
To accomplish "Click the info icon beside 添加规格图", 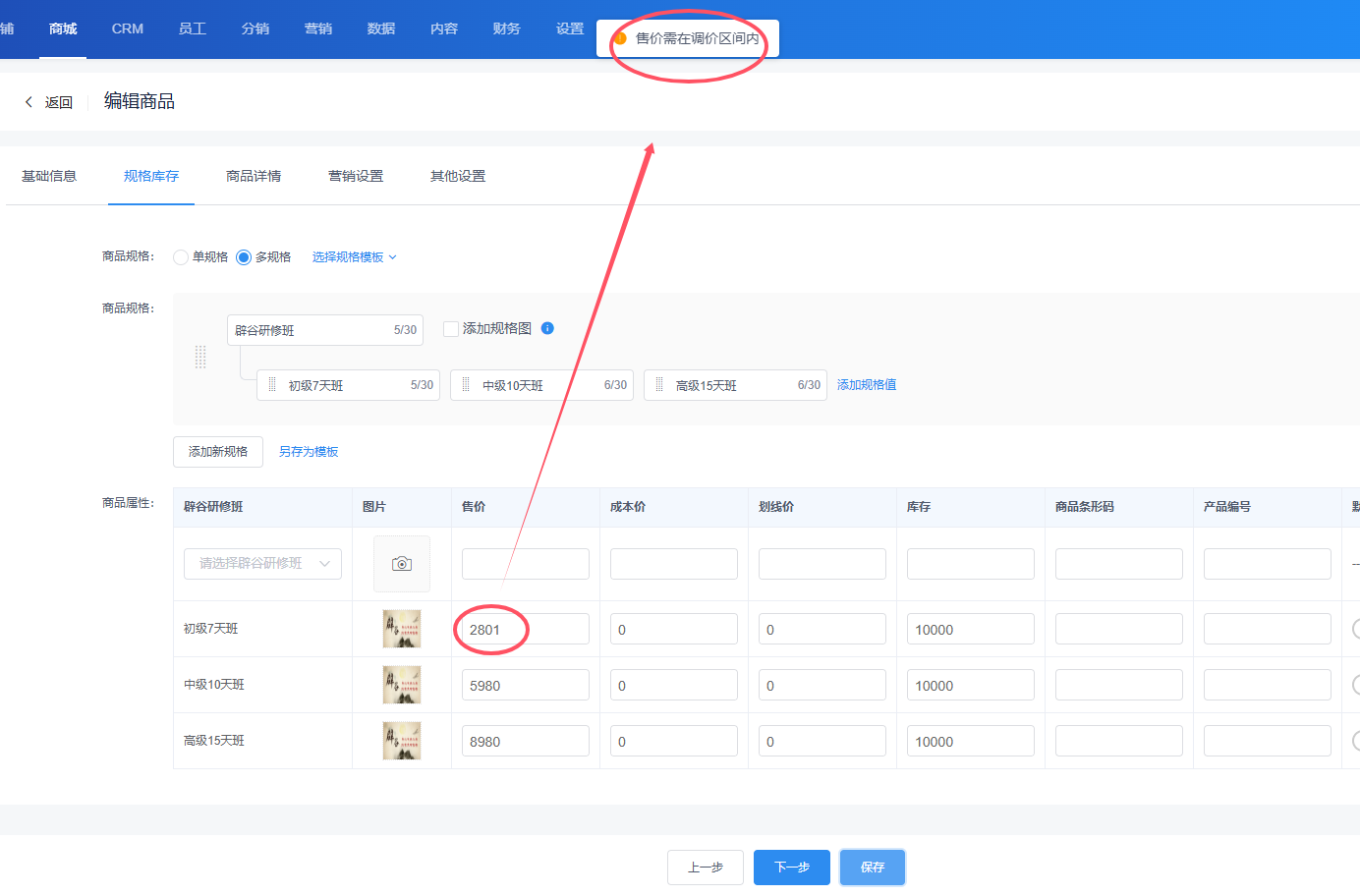I will coord(547,328).
